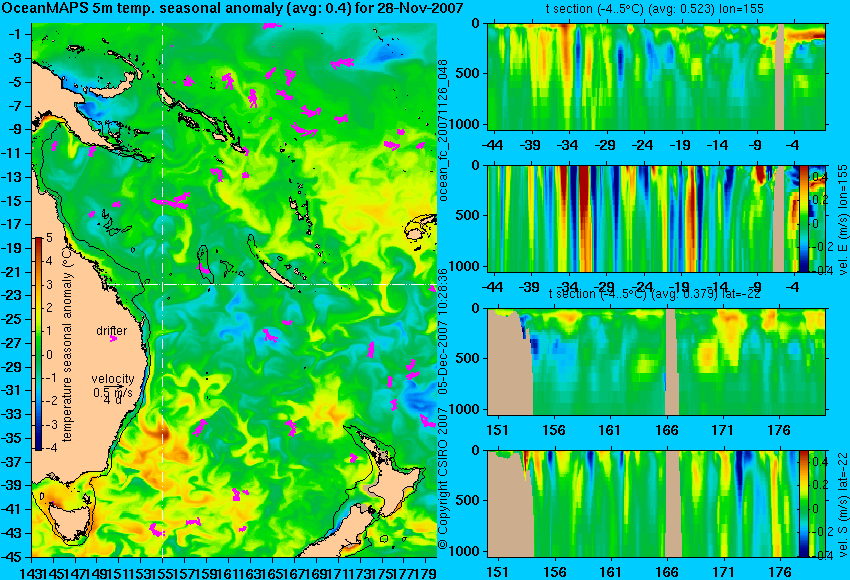
Task: Click the 't section (avg: 0.523) lon=155' heading
Action: 654,9
